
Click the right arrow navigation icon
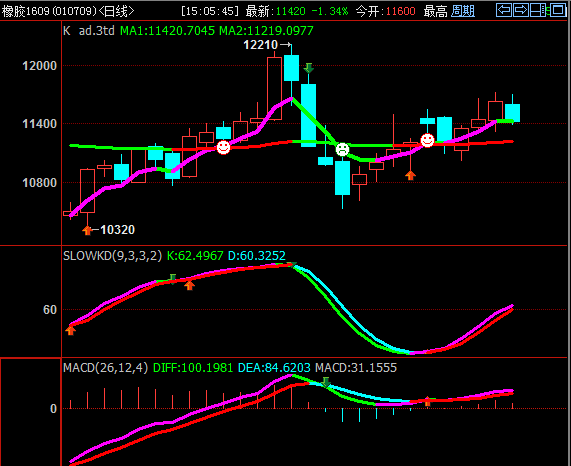point(521,10)
